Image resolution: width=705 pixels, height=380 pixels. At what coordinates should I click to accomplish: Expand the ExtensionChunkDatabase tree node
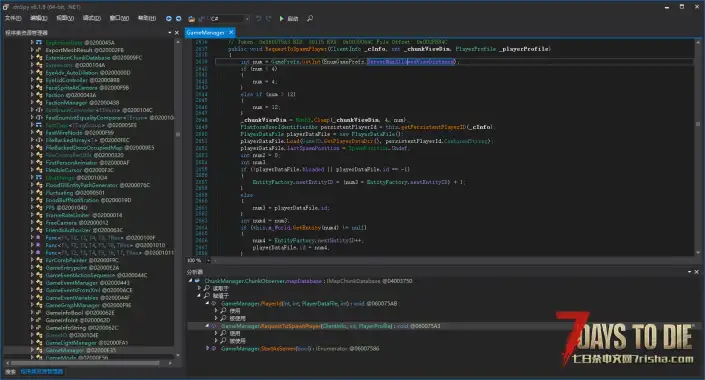(32, 58)
